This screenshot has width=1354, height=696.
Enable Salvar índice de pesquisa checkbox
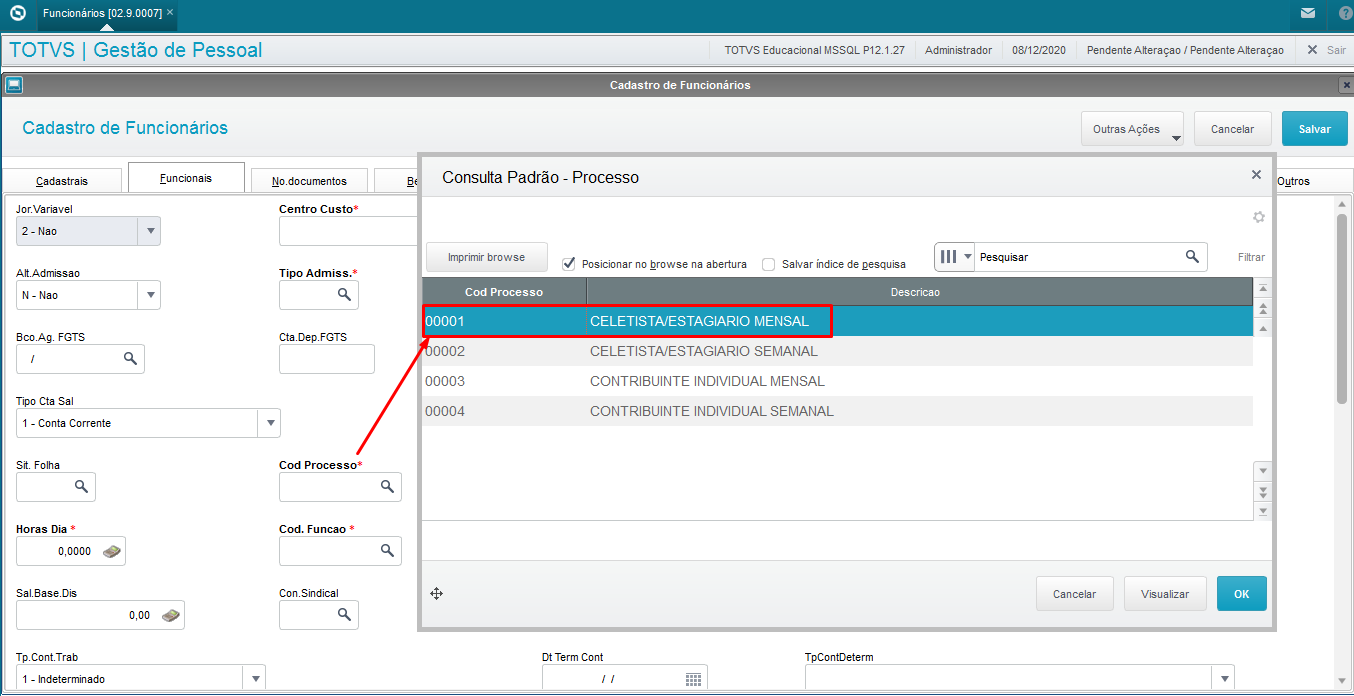(x=769, y=264)
